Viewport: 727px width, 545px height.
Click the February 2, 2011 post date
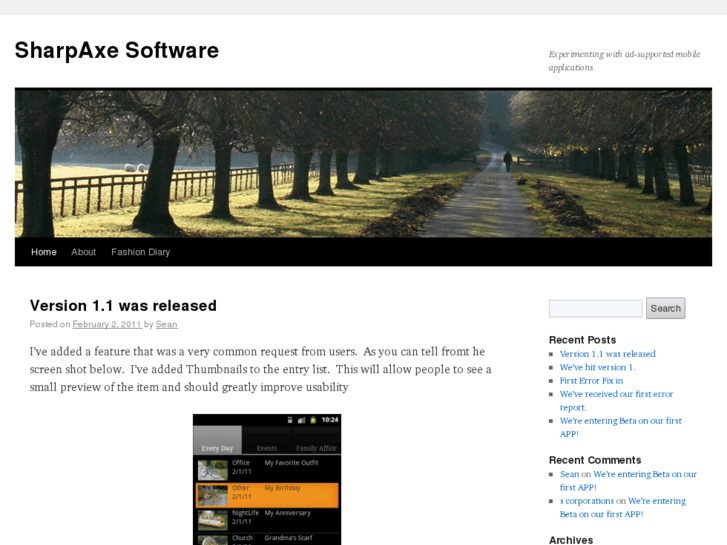point(107,324)
